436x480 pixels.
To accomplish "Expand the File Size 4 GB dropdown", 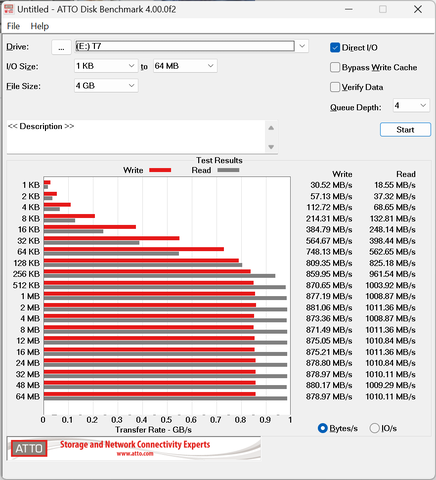I will [106, 86].
